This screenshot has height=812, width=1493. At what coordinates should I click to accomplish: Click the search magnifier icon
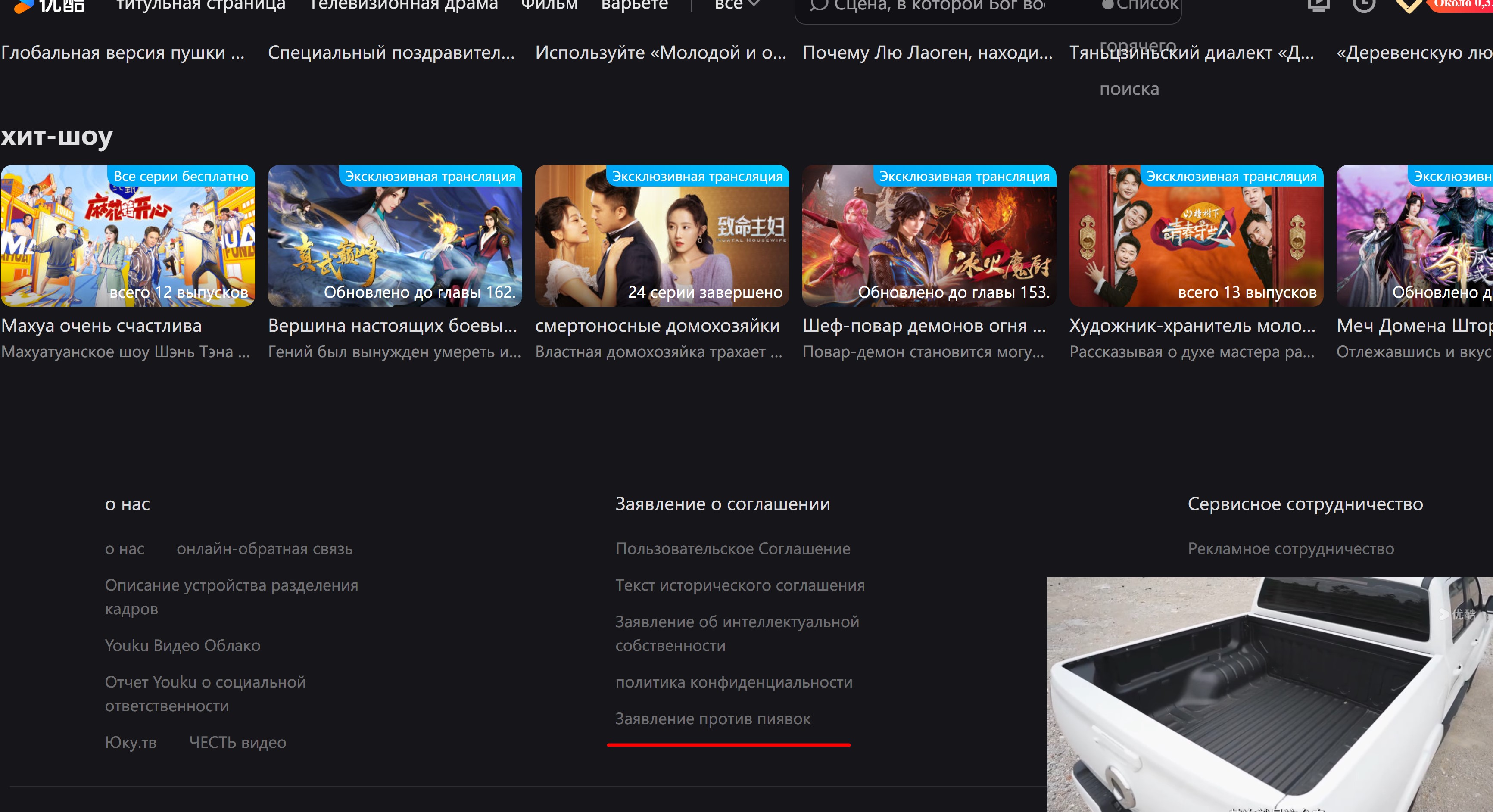click(818, 6)
